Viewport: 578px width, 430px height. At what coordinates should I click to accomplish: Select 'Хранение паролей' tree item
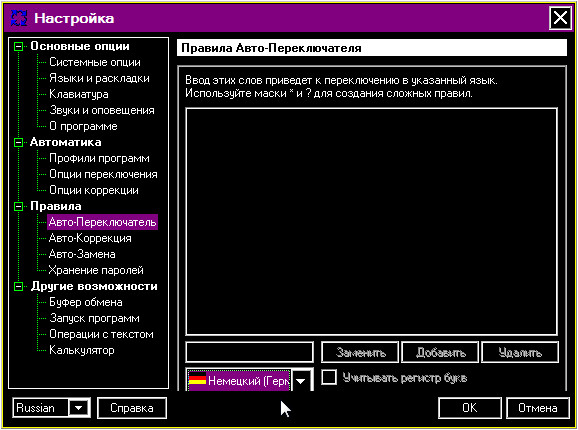[x=96, y=270]
